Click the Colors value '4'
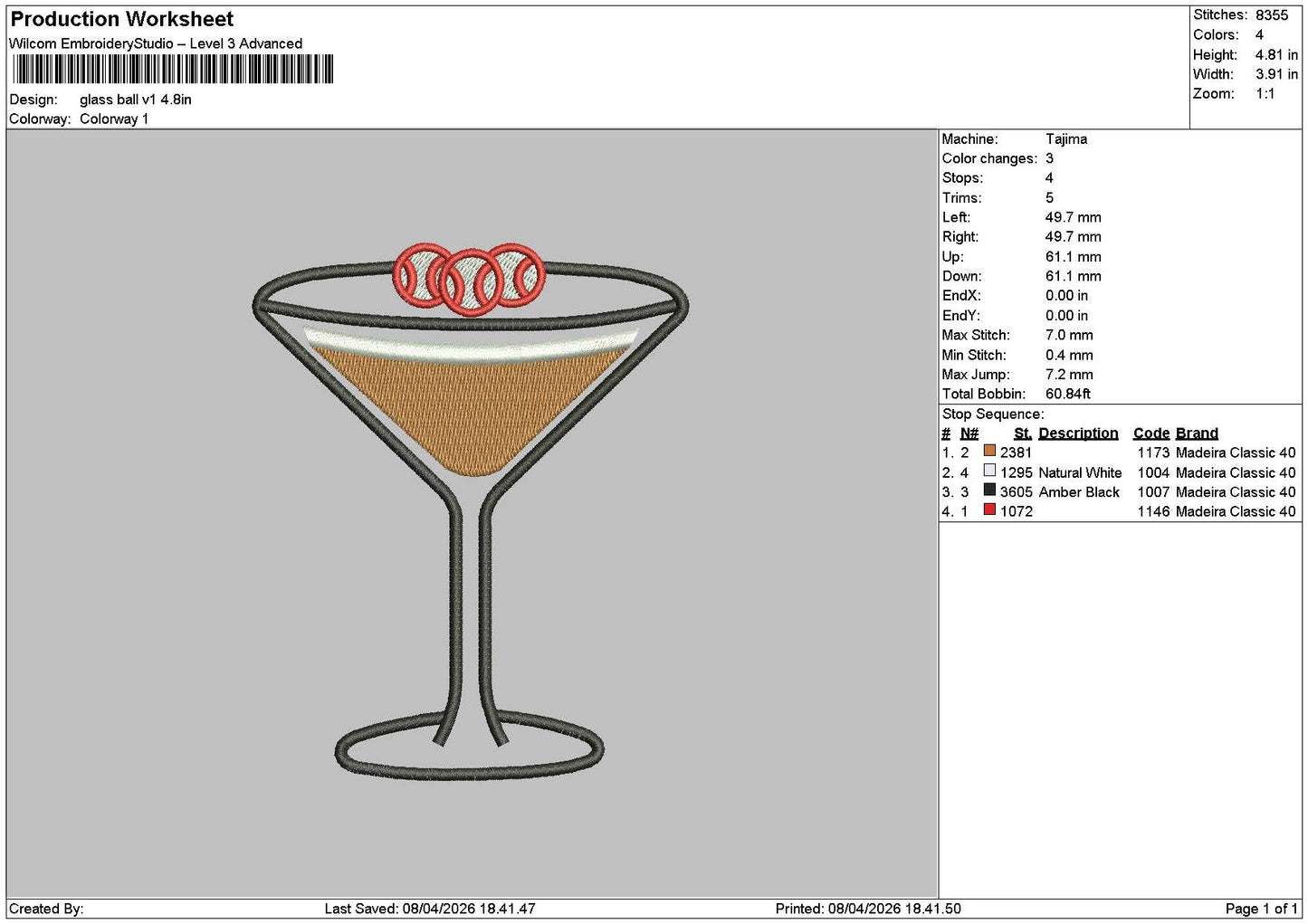Viewport: 1308px width, 924px height. 1259,34
